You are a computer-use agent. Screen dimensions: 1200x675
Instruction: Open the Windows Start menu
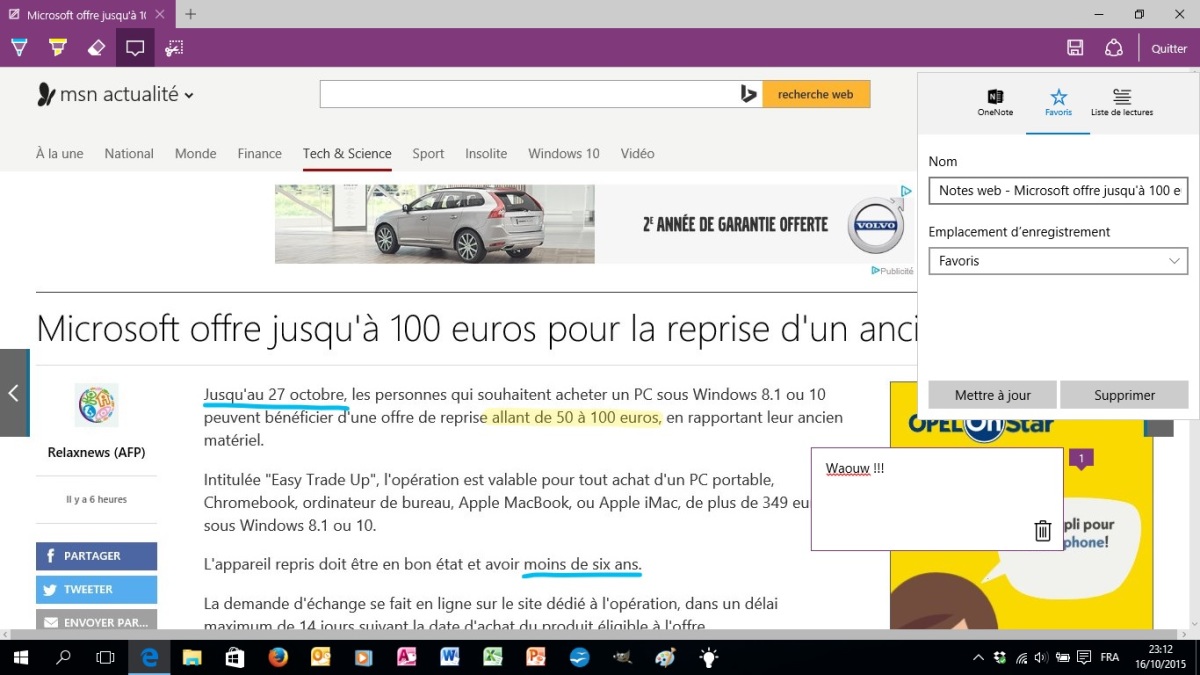point(20,657)
